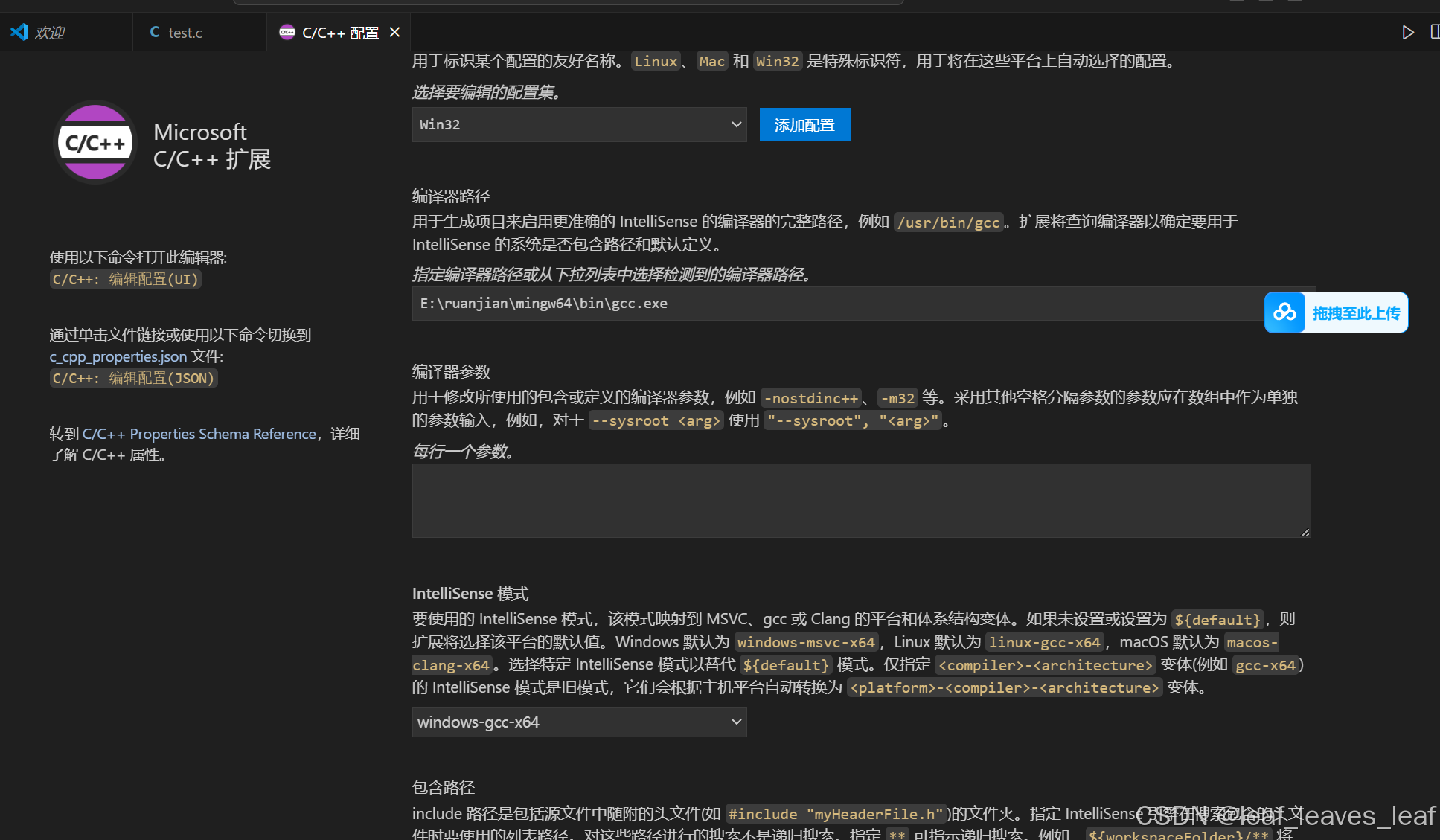Close the C/C++ 配置 tab
The width and height of the screenshot is (1440, 840).
(395, 32)
